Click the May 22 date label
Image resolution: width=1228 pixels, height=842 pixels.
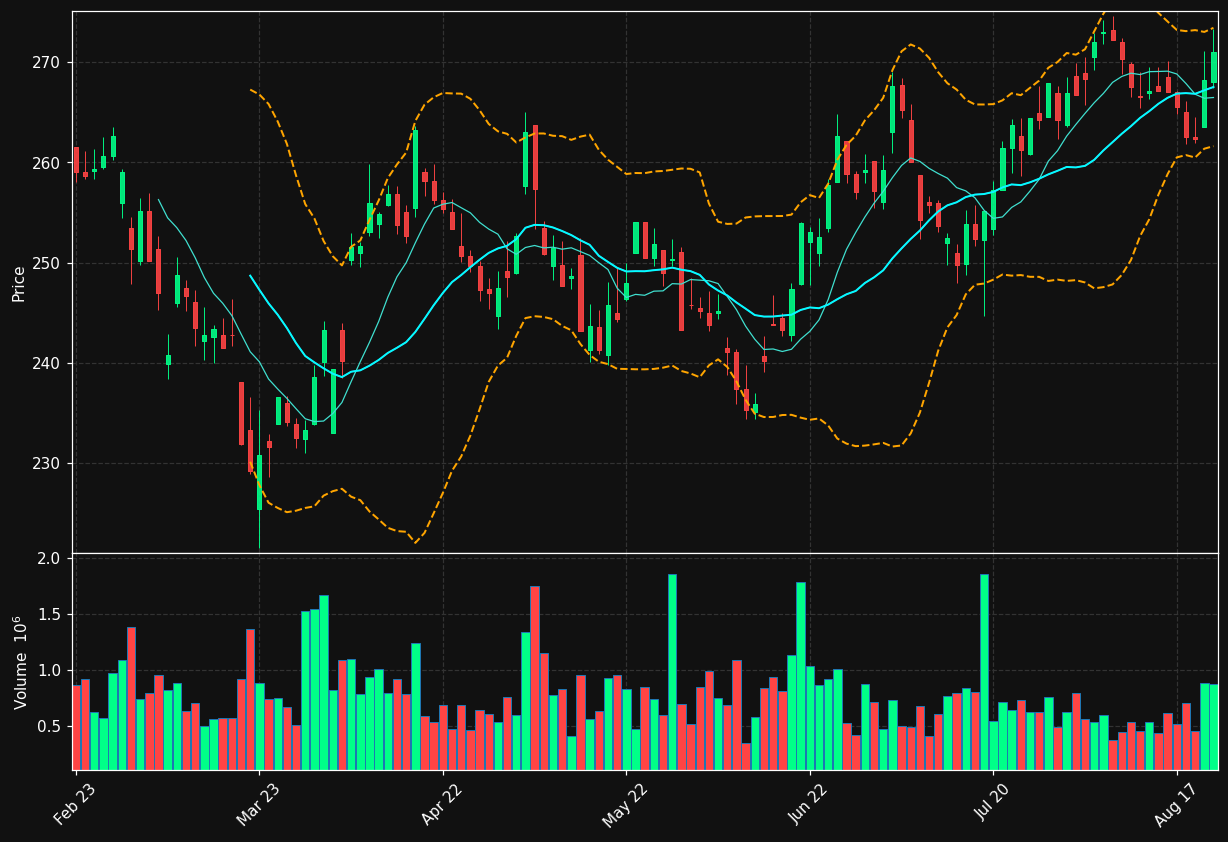pyautogui.click(x=625, y=804)
